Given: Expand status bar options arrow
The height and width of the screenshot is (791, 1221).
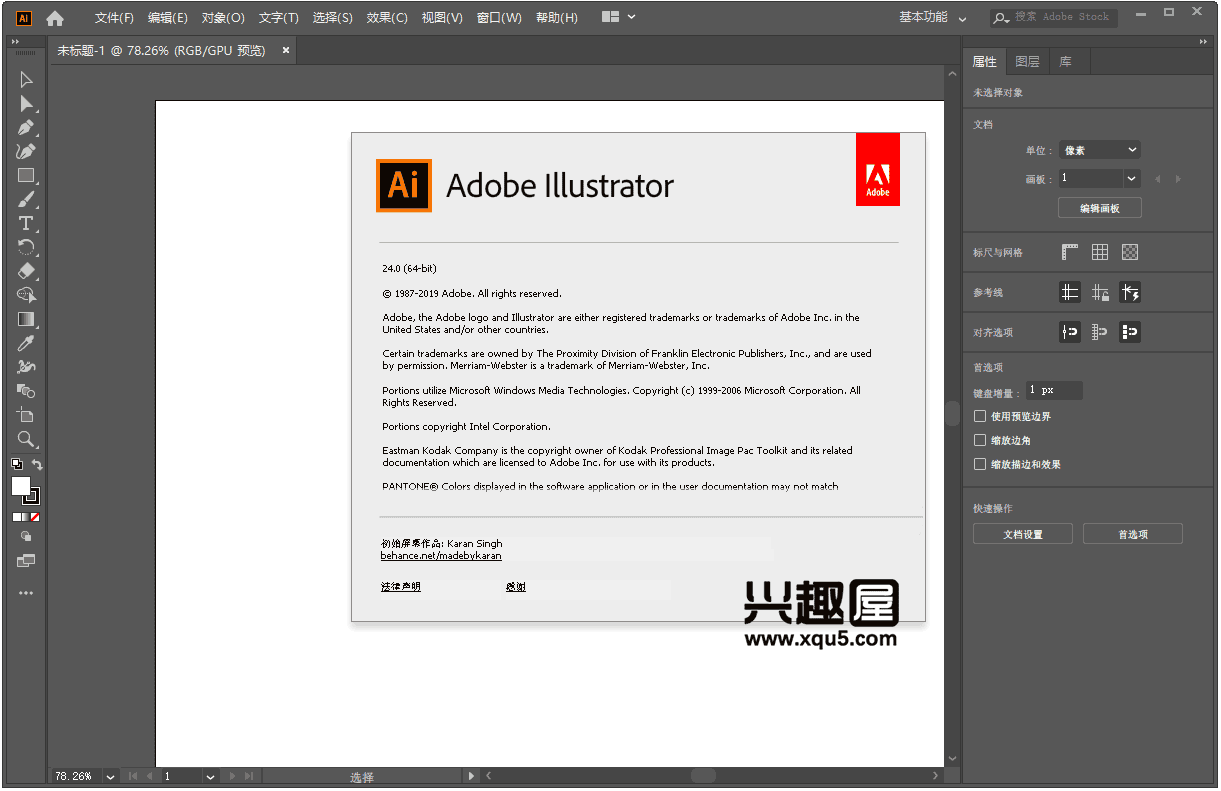Looking at the screenshot, I should point(472,776).
